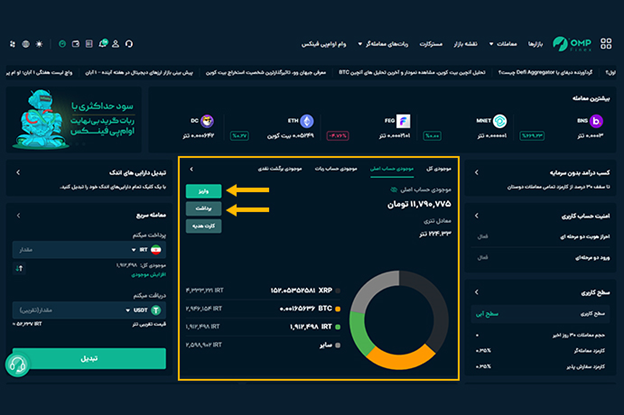Toggle light theme with the sun icon

(39, 44)
